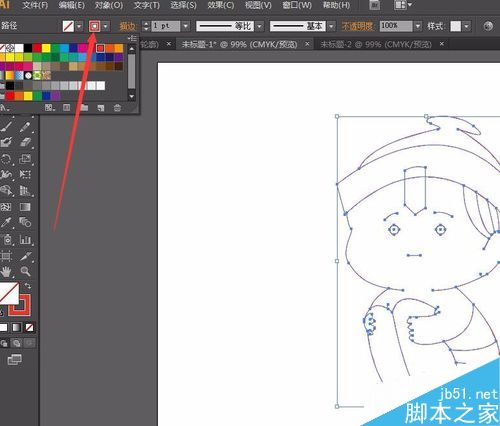
Task: Open the swatch options icon in swatches panel
Action: (x=67, y=108)
